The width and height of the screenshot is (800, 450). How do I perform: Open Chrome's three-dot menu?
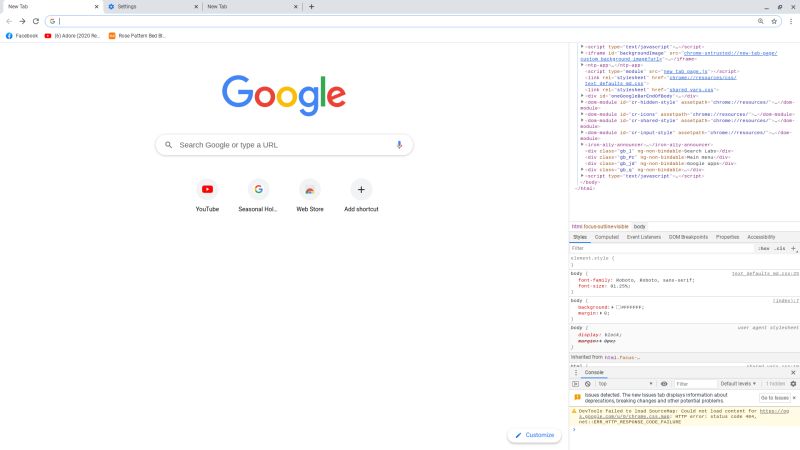[x=791, y=21]
